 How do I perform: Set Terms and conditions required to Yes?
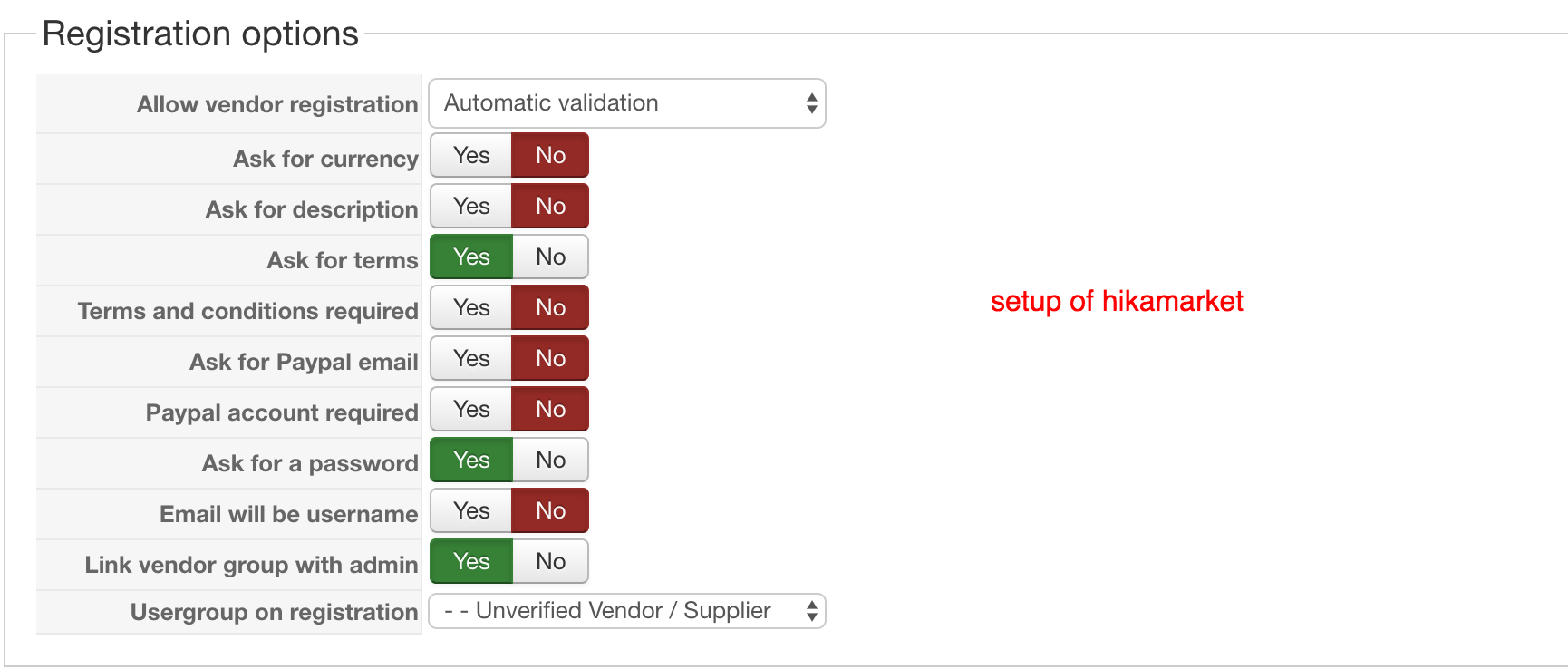click(471, 308)
